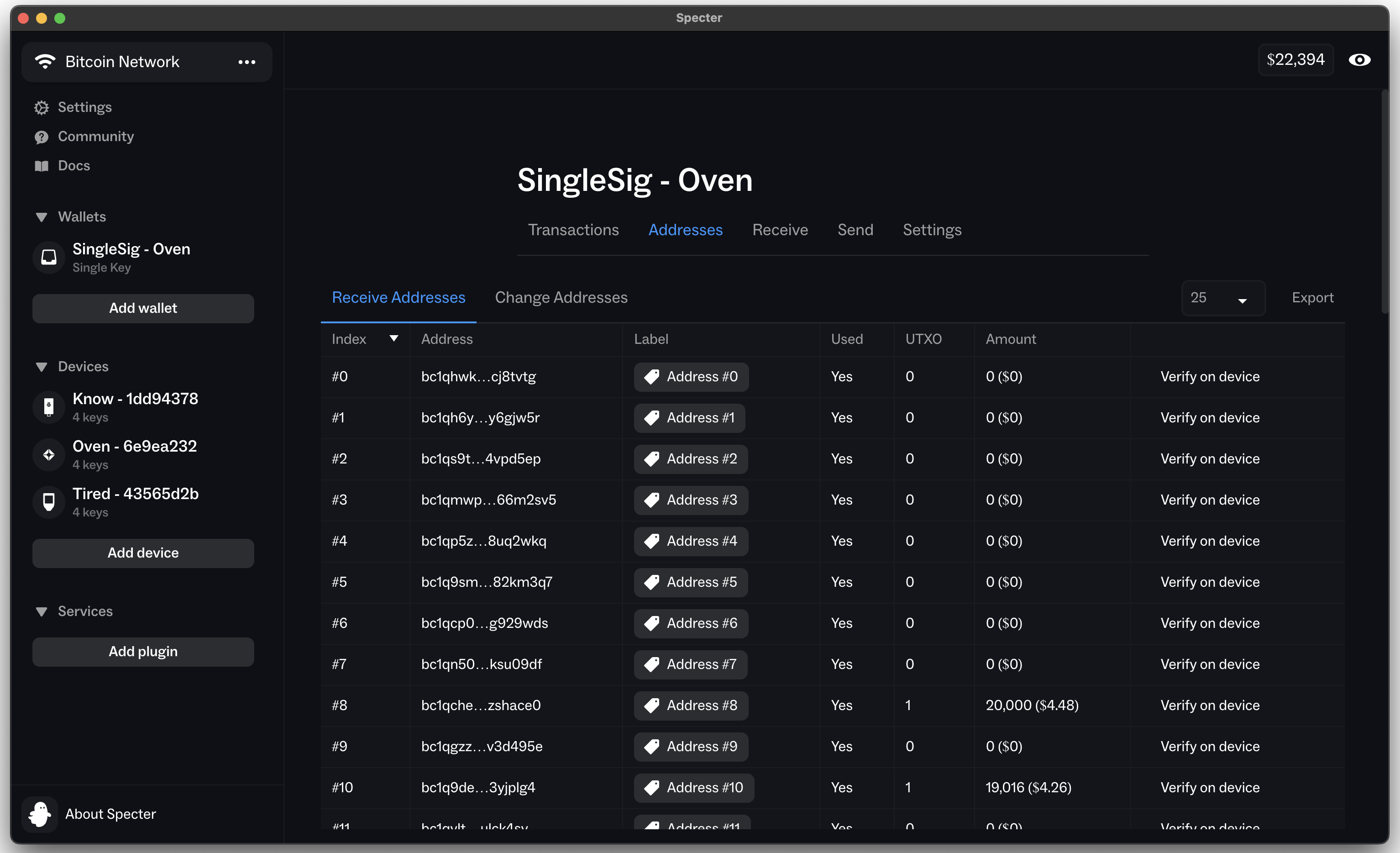Click the vertical scrollbar on the right
Image resolution: width=1400 pixels, height=853 pixels.
click(1384, 202)
